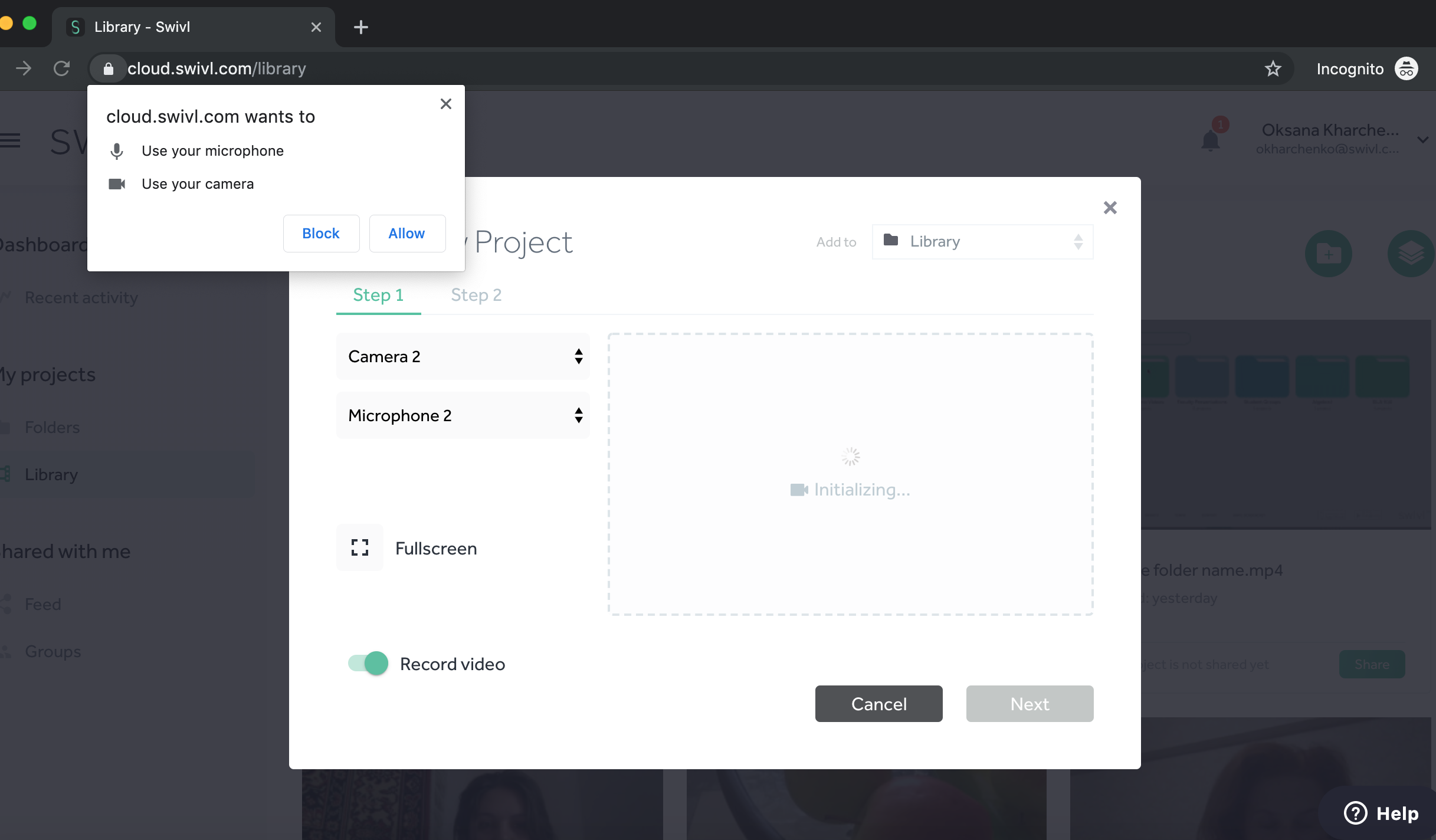Open the Microphone 2 dropdown
This screenshot has width=1436, height=840.
463,415
